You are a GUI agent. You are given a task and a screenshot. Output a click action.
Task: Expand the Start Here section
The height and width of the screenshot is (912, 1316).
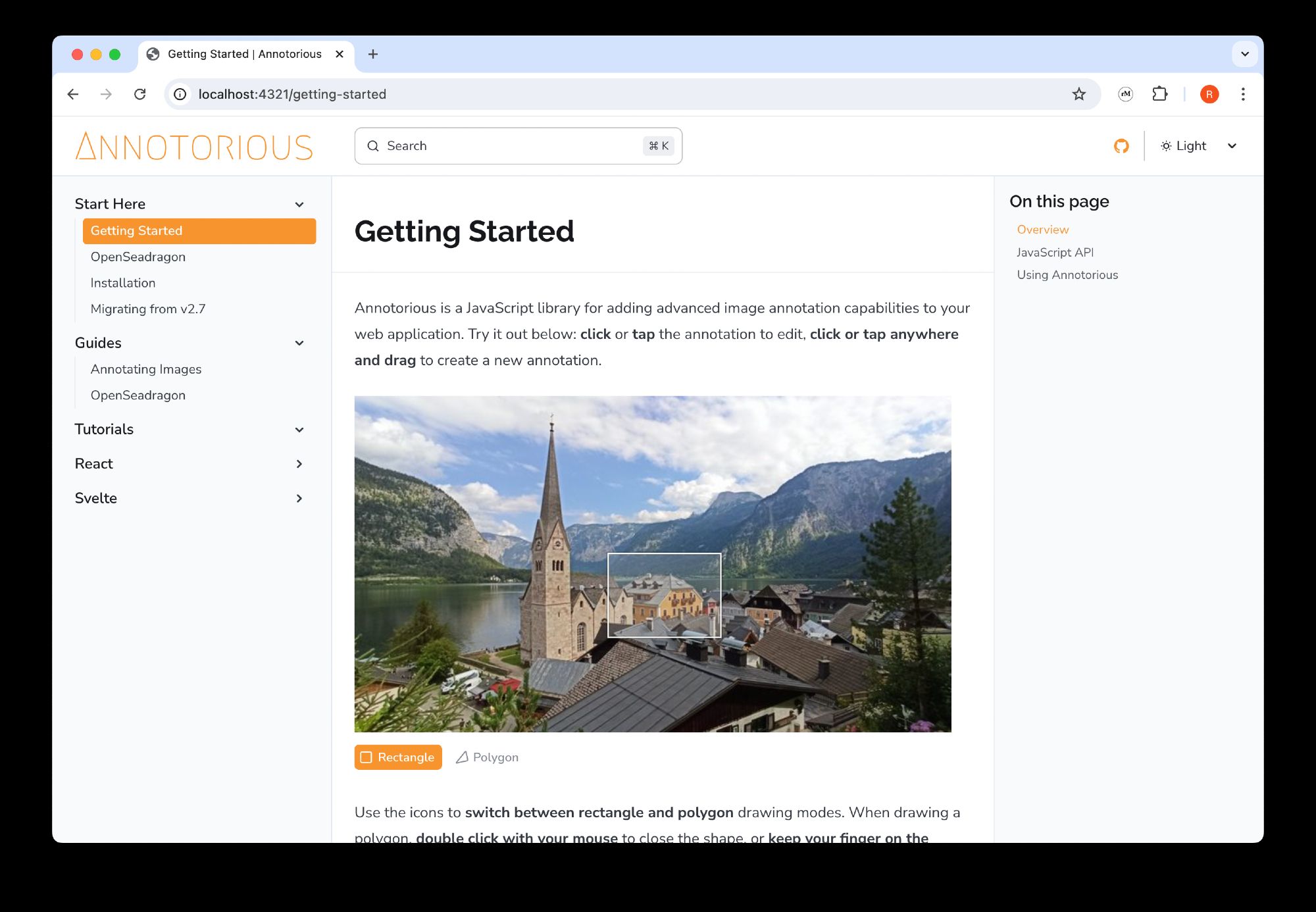click(x=299, y=204)
